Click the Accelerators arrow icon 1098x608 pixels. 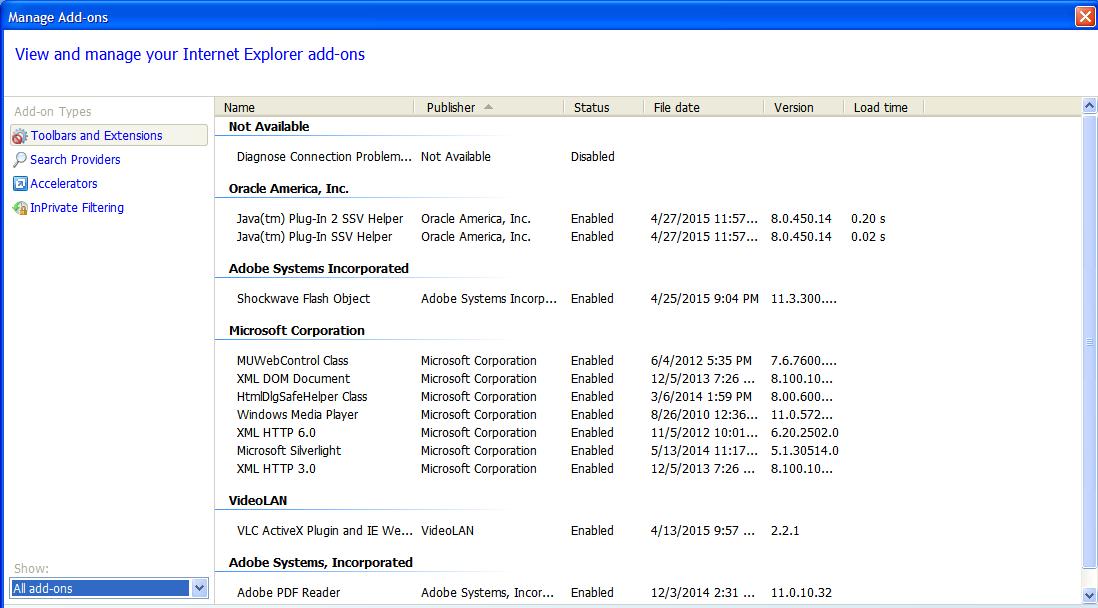[x=20, y=184]
